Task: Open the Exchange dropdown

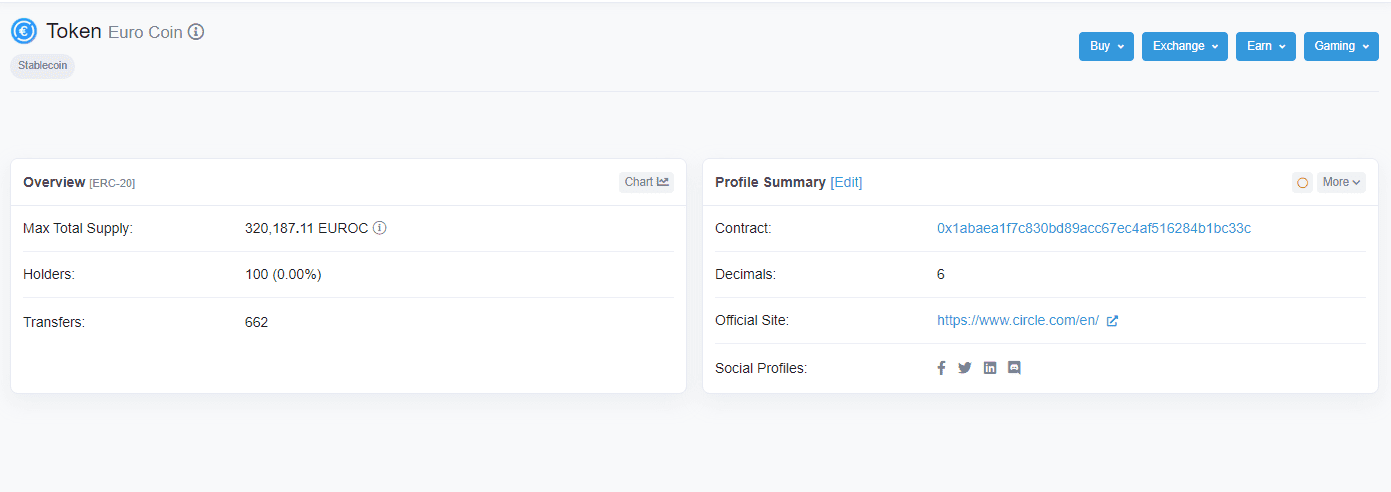Action: tap(1185, 46)
